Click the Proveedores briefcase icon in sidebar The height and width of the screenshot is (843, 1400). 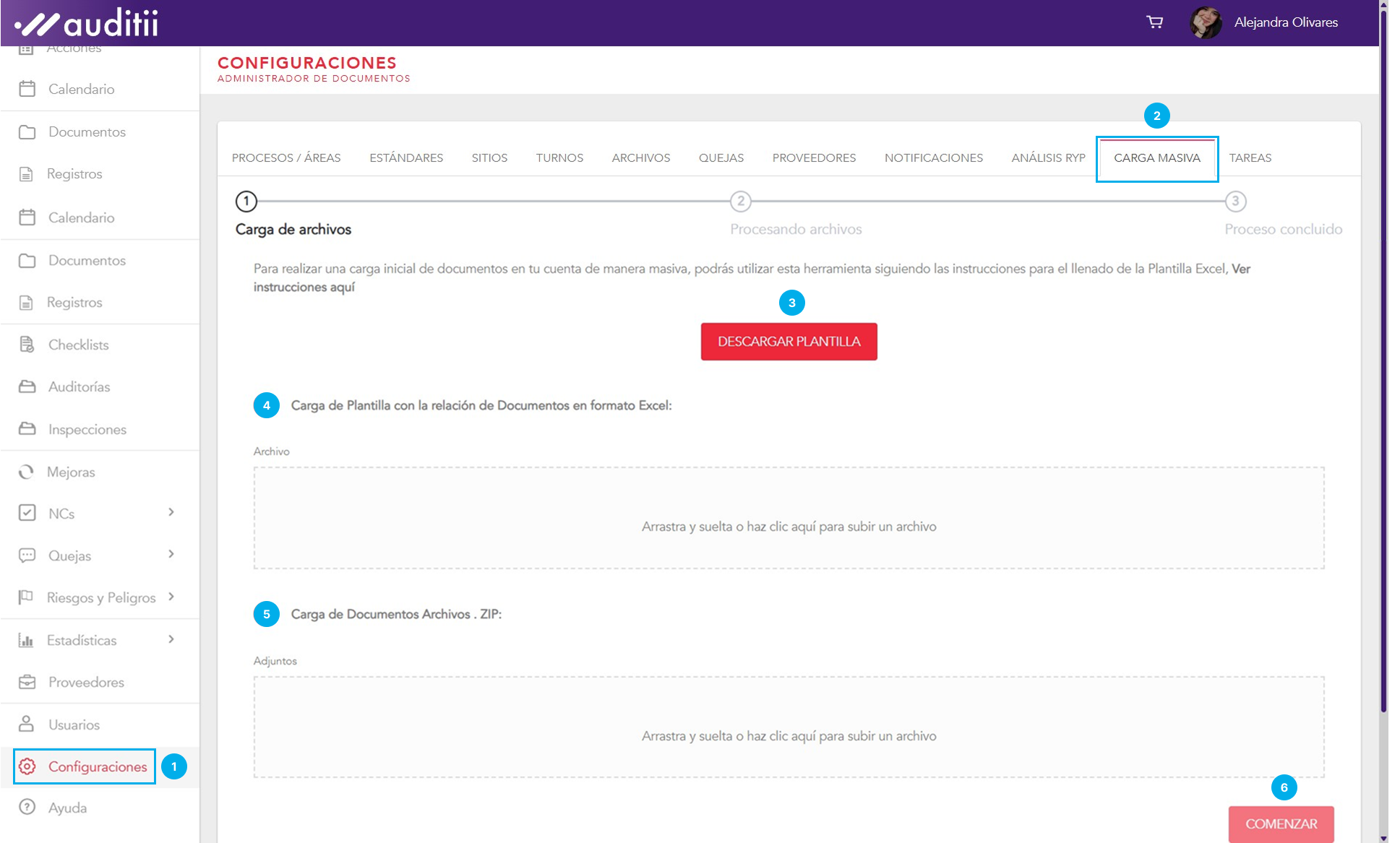[27, 682]
